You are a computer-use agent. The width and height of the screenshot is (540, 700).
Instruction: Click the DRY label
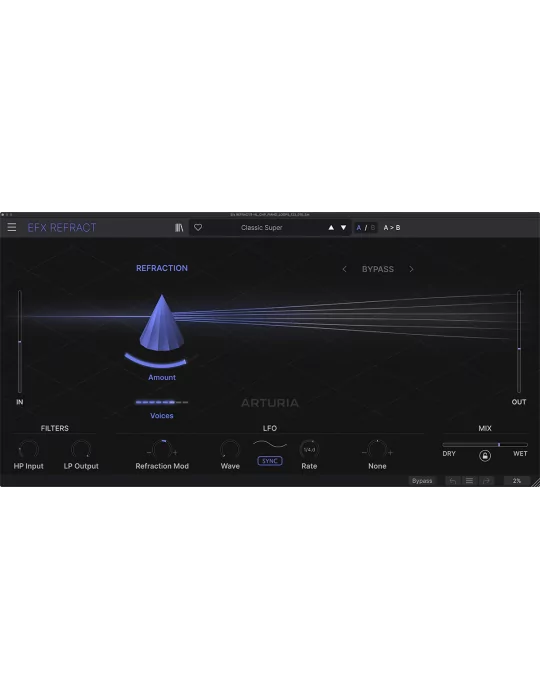tap(449, 454)
